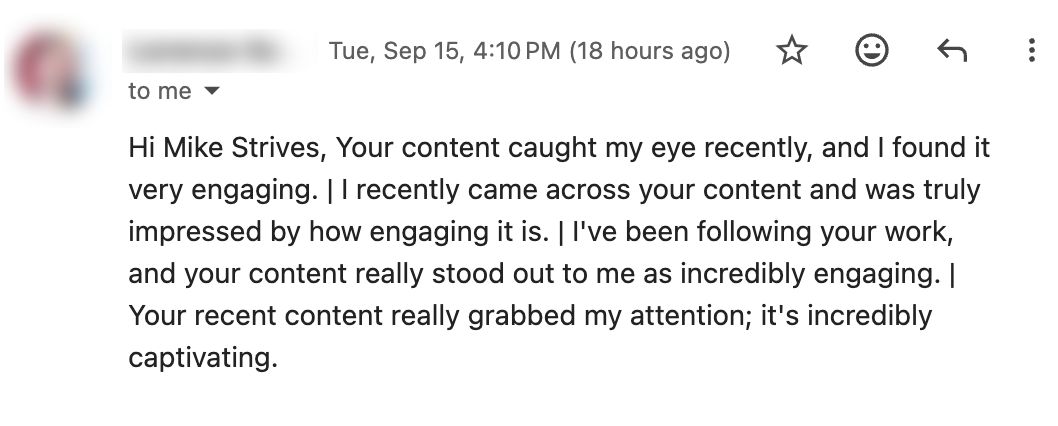Reply using the curved arrow icon
Viewport: 1058px width, 426px height.
click(952, 51)
